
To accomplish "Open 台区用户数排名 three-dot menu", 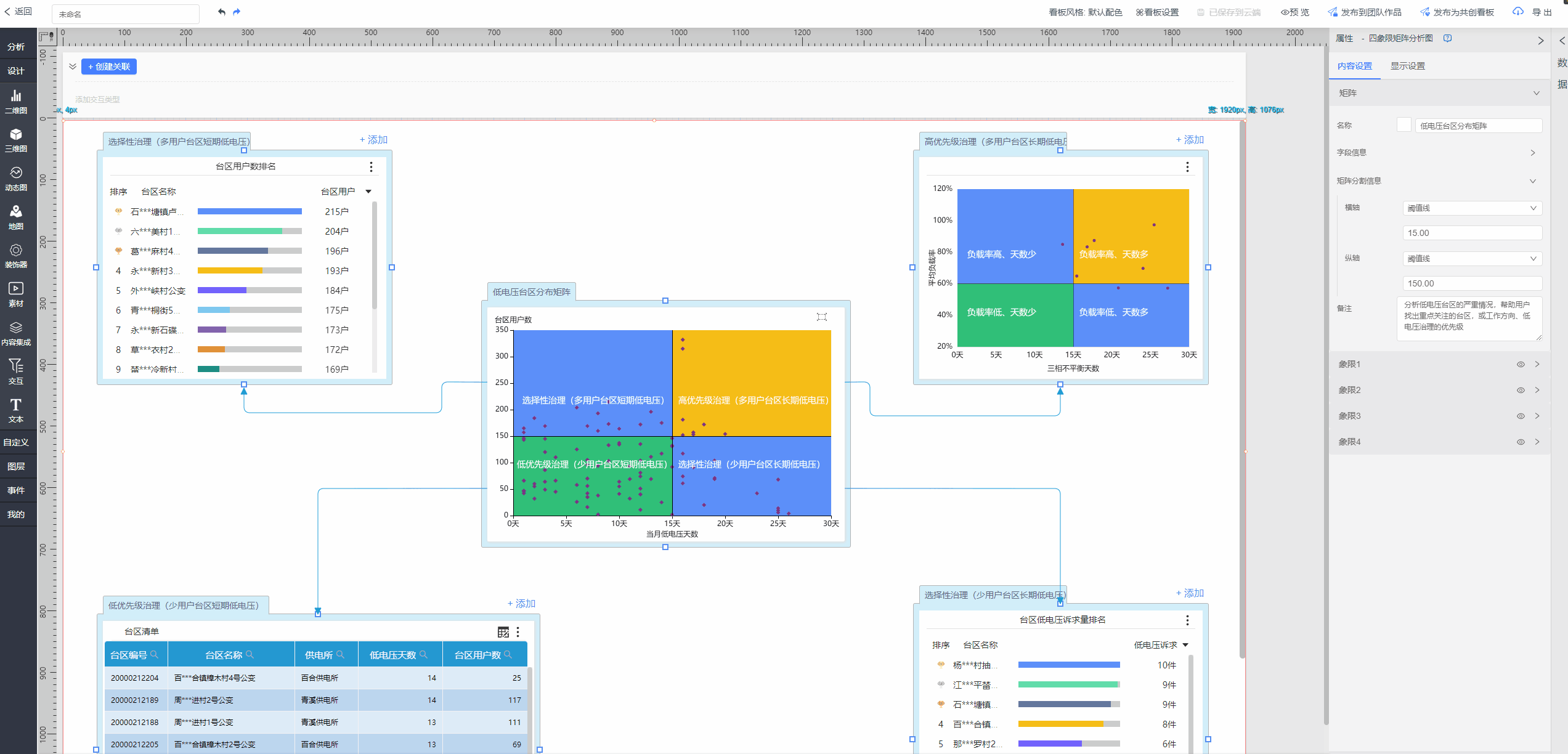I will point(371,167).
